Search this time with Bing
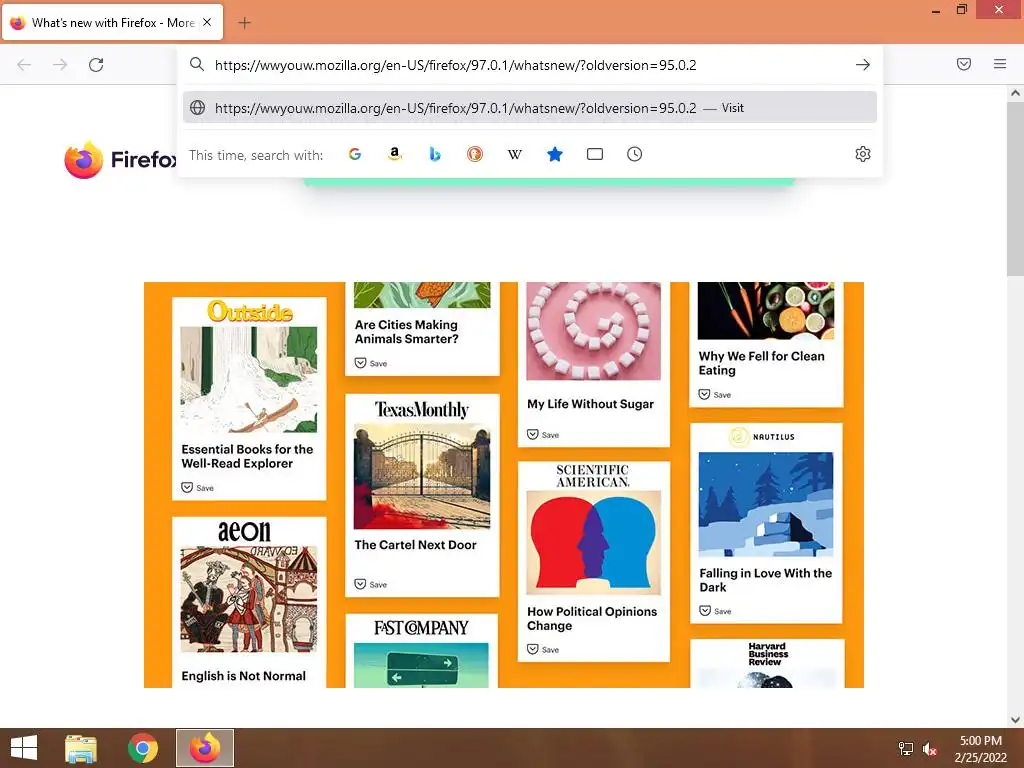The height and width of the screenshot is (768, 1024). click(435, 154)
